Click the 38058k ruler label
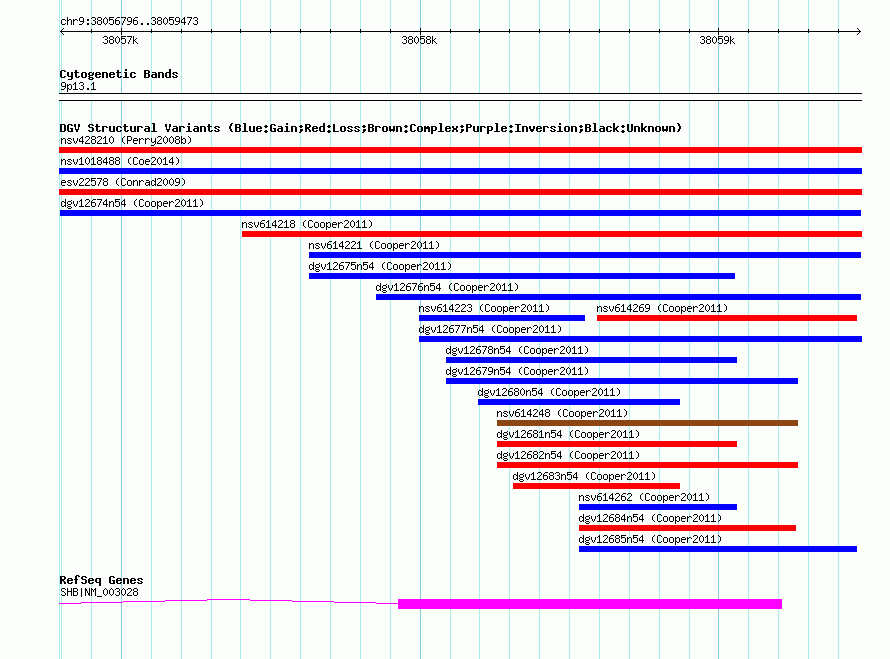This screenshot has width=890, height=659. [419, 40]
